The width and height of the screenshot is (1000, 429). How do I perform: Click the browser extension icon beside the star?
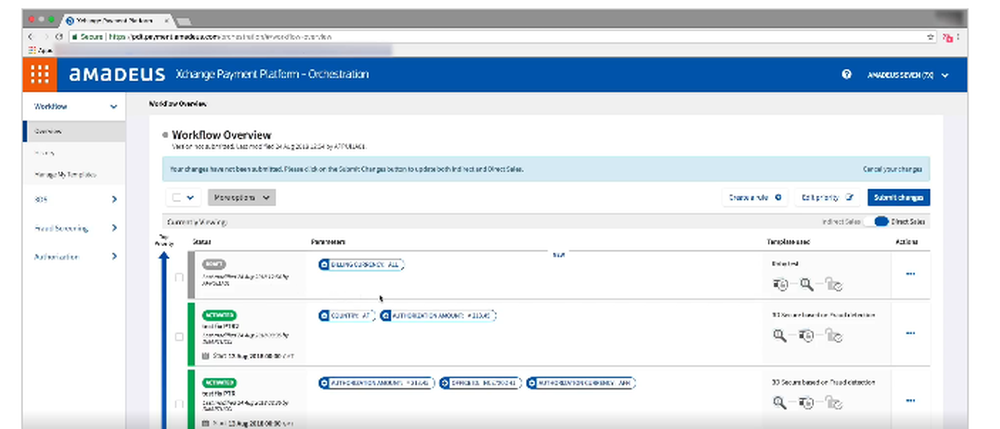pos(948,38)
